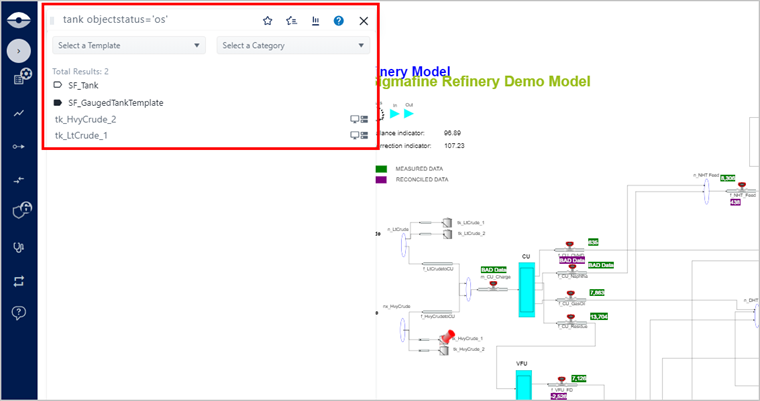Open the trend line icon in sidebar
760x401 pixels.
[18, 113]
